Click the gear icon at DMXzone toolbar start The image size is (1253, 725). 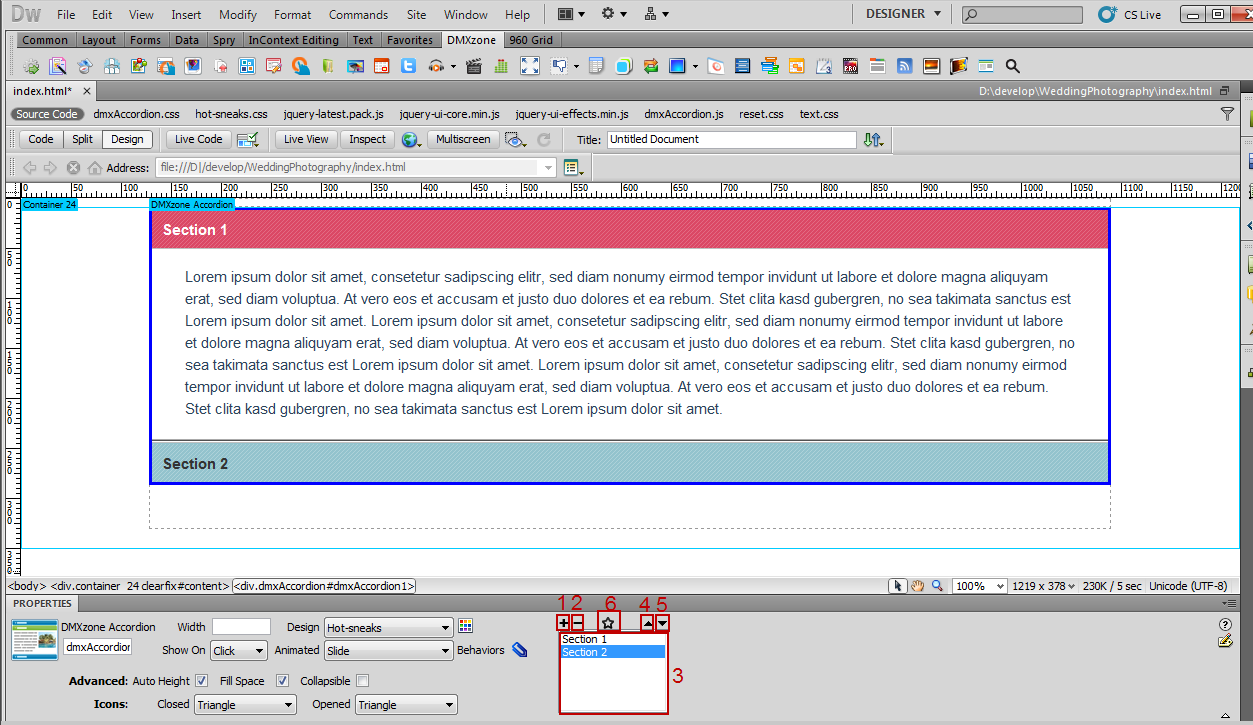pos(32,66)
